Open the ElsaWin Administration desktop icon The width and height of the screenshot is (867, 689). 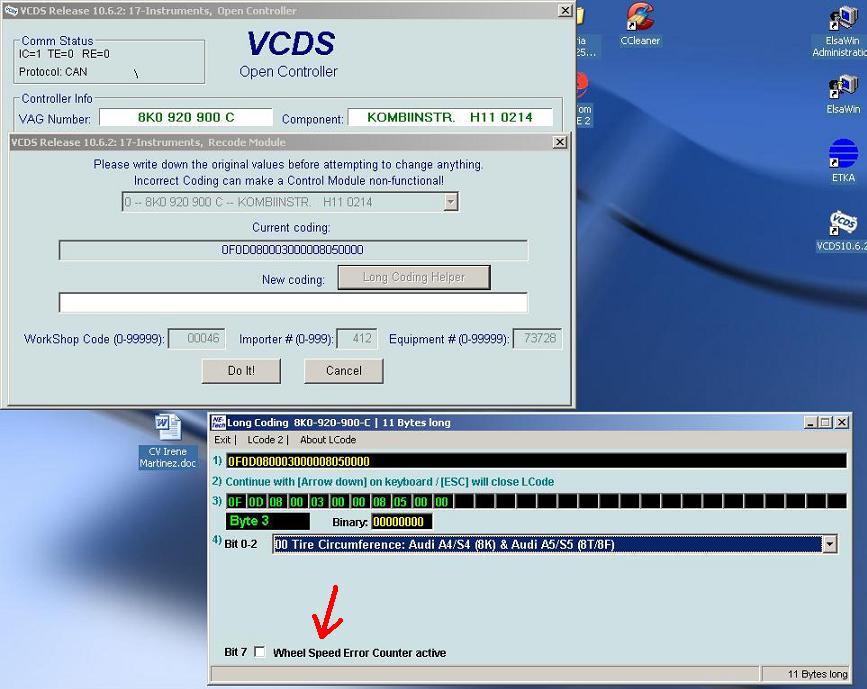click(x=842, y=30)
